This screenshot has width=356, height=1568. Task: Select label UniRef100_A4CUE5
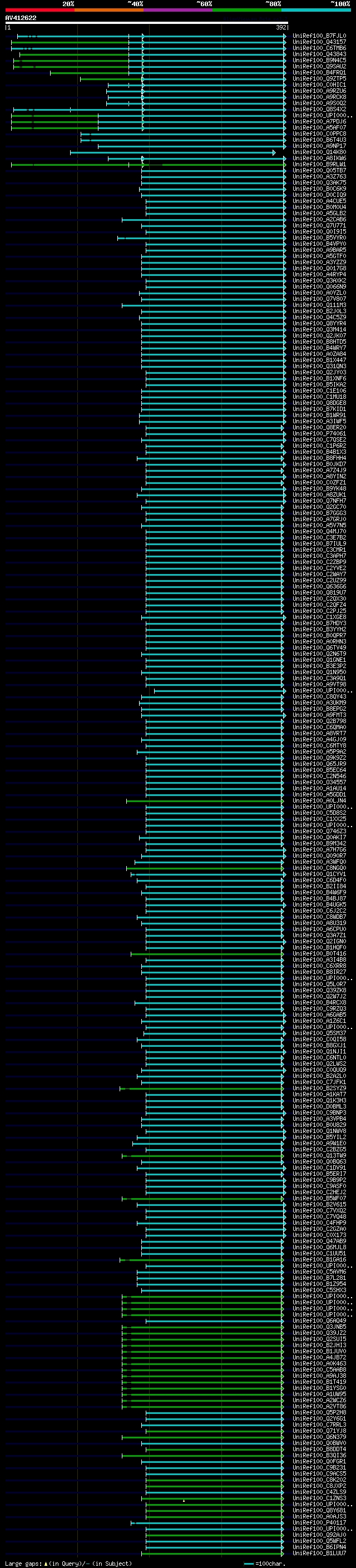point(319,201)
